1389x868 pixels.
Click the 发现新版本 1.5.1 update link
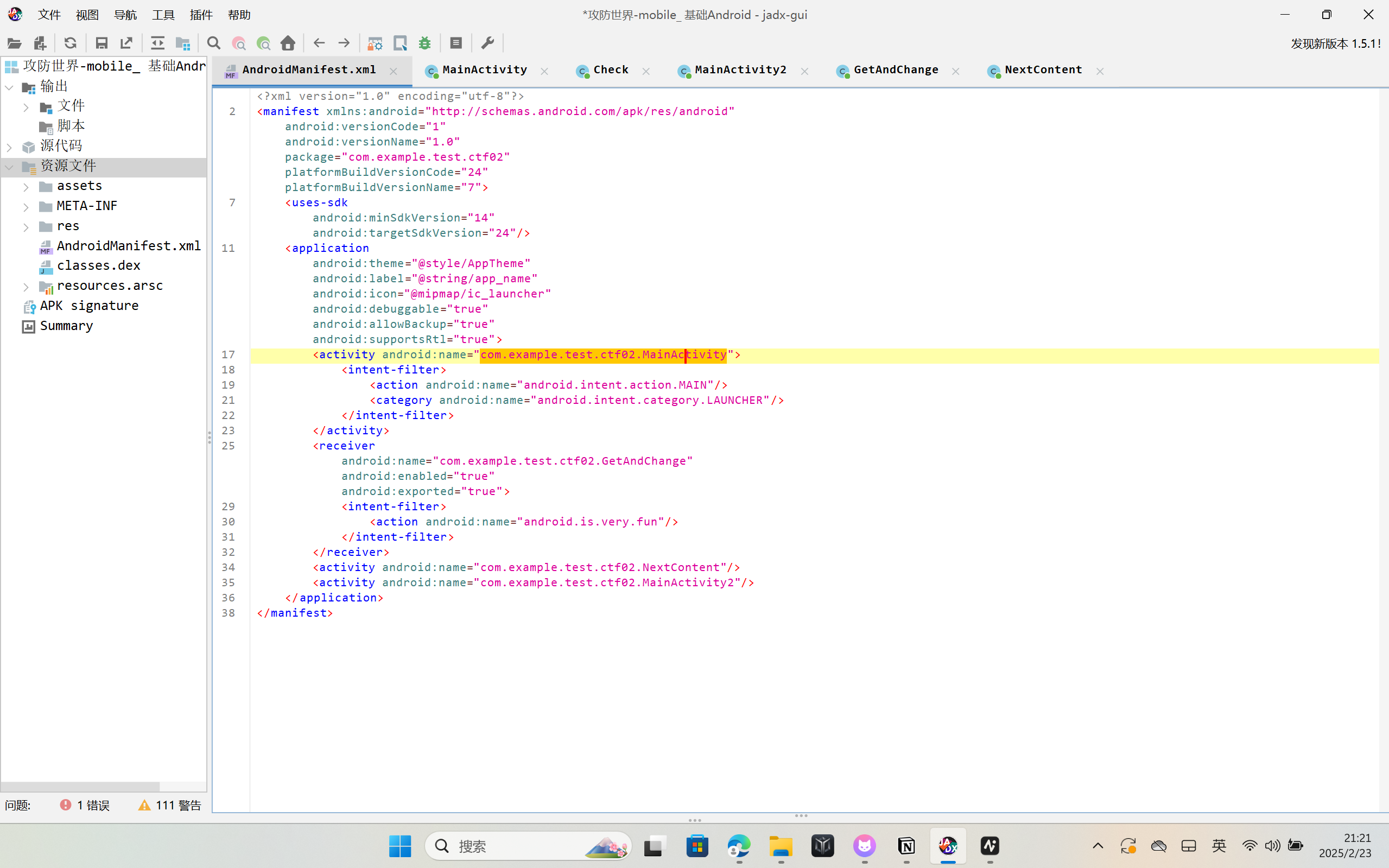click(x=1335, y=43)
